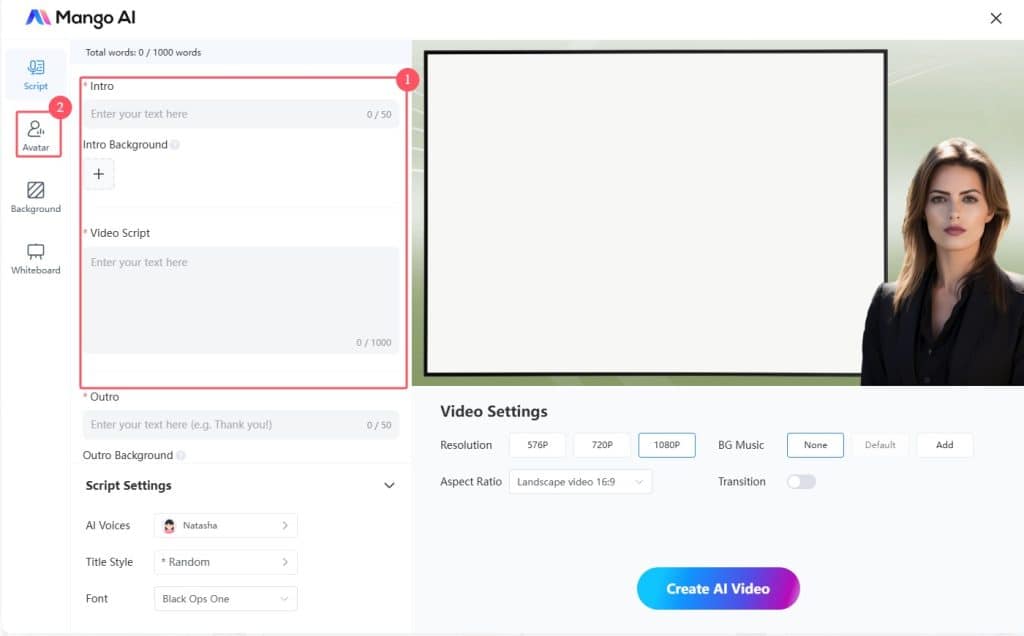Collapse the Script Settings section
This screenshot has width=1024, height=636.
[x=389, y=486]
